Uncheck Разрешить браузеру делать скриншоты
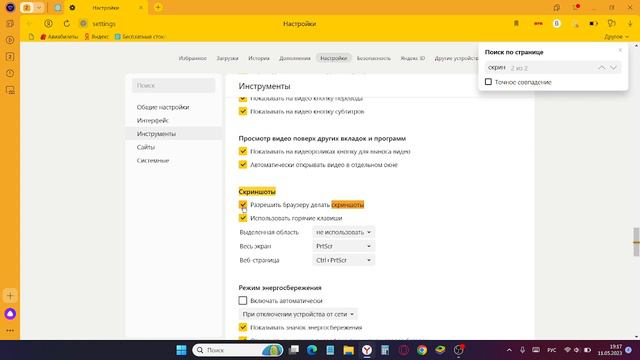The height and width of the screenshot is (360, 640). click(x=243, y=204)
